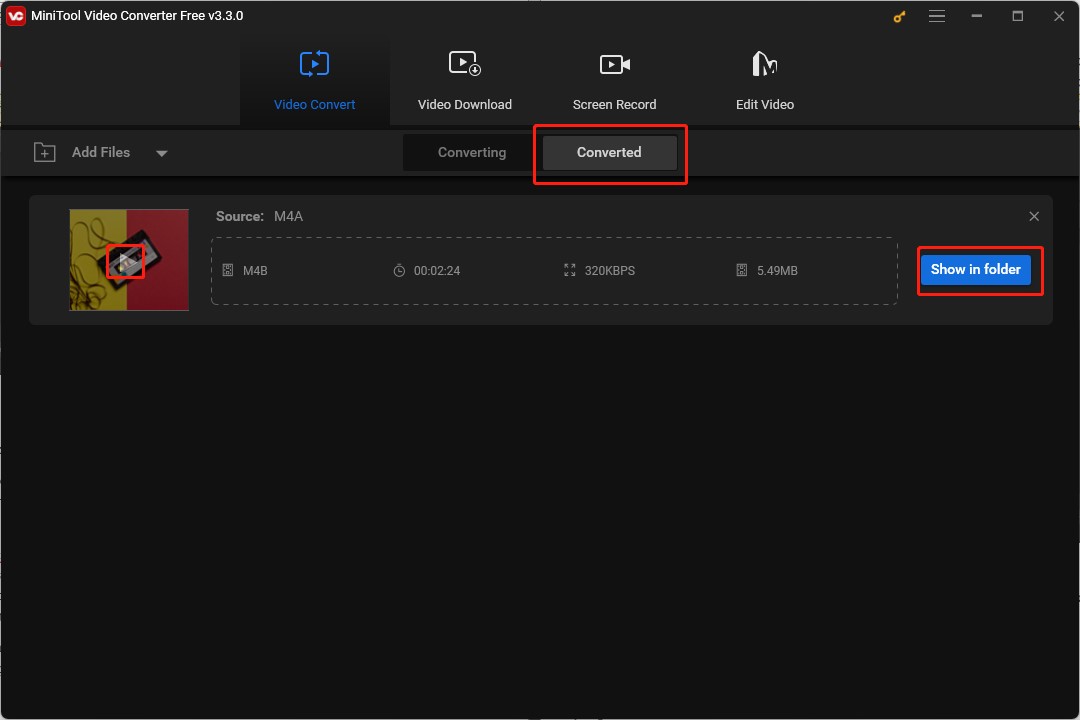Switch to the Video Convert module
This screenshot has height=720, width=1080.
pyautogui.click(x=314, y=82)
